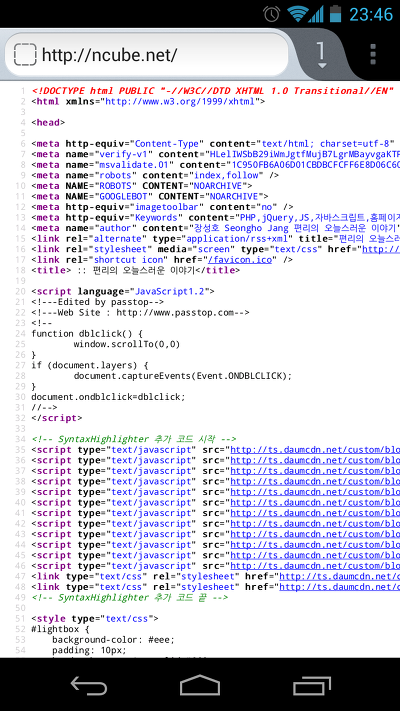This screenshot has width=400, height=711.
Task: Tap the page favicon placeholder in address bar
Action: (24, 55)
